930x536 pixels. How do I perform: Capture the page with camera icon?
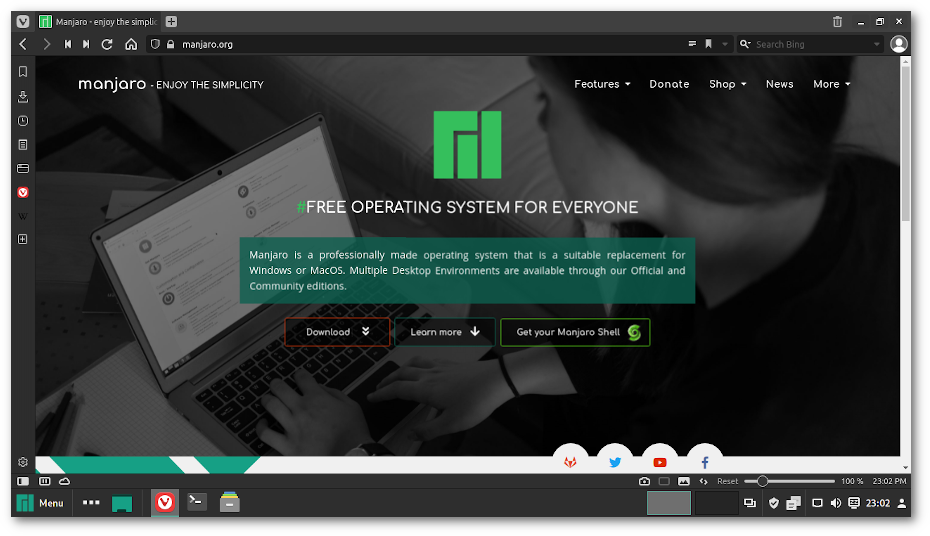point(645,481)
